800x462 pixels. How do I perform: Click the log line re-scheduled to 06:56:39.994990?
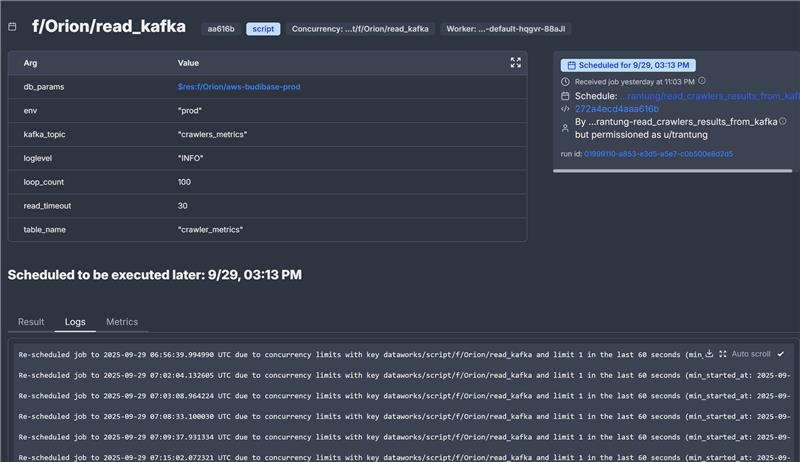coord(360,354)
